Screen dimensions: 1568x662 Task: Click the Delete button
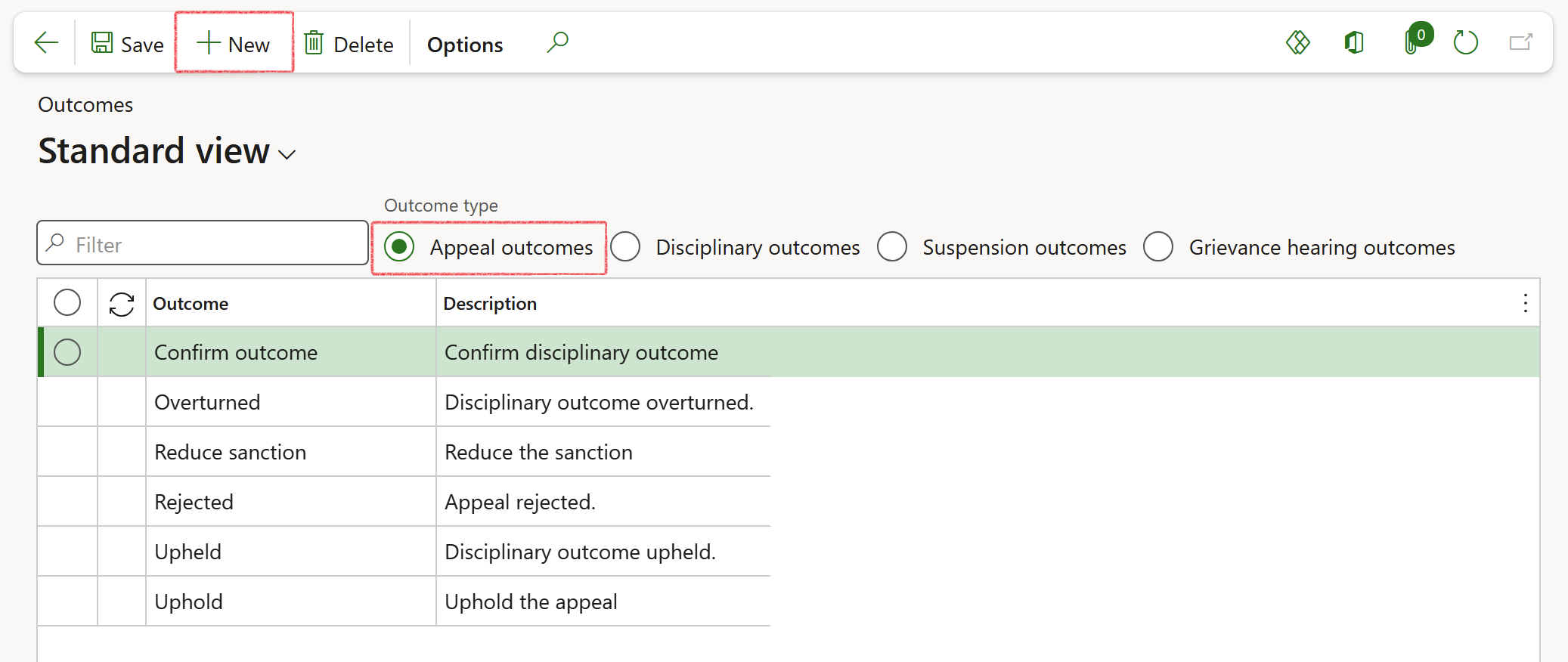point(349,45)
